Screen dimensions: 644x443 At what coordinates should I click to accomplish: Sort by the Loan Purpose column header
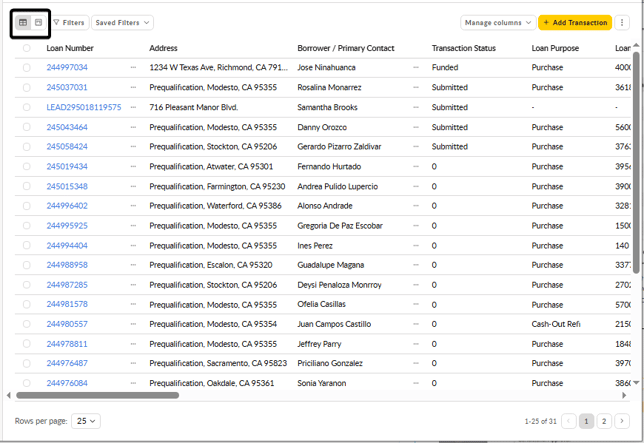click(555, 48)
